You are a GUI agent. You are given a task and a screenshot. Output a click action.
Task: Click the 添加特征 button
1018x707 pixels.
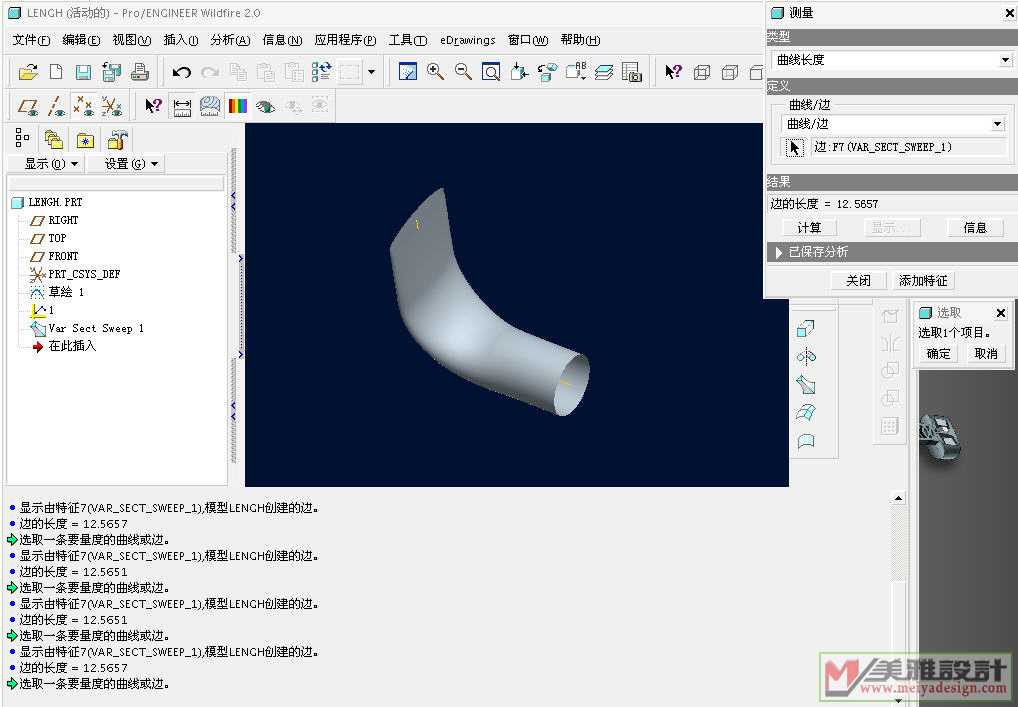(923, 280)
